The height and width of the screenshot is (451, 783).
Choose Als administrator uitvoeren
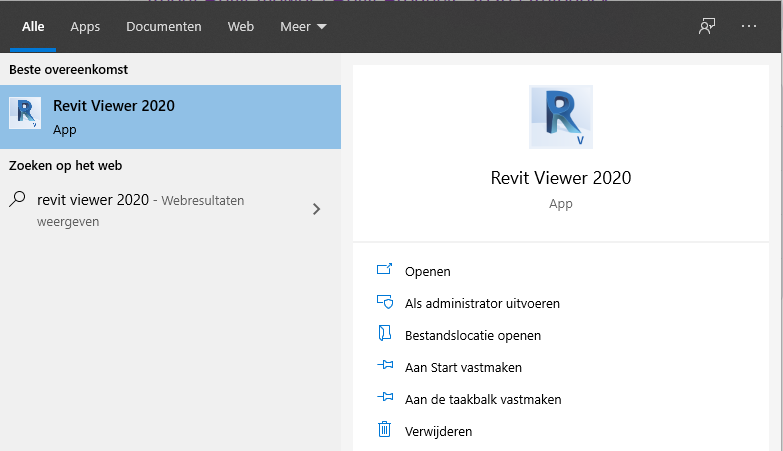pos(482,303)
